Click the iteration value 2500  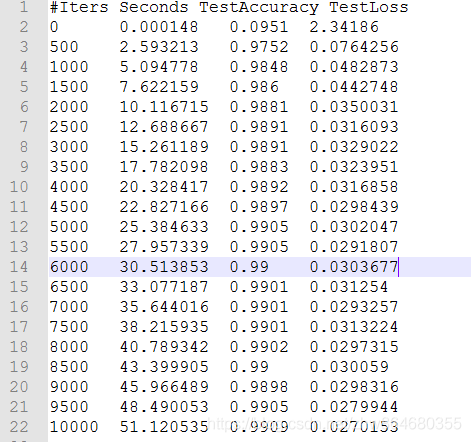(x=69, y=127)
